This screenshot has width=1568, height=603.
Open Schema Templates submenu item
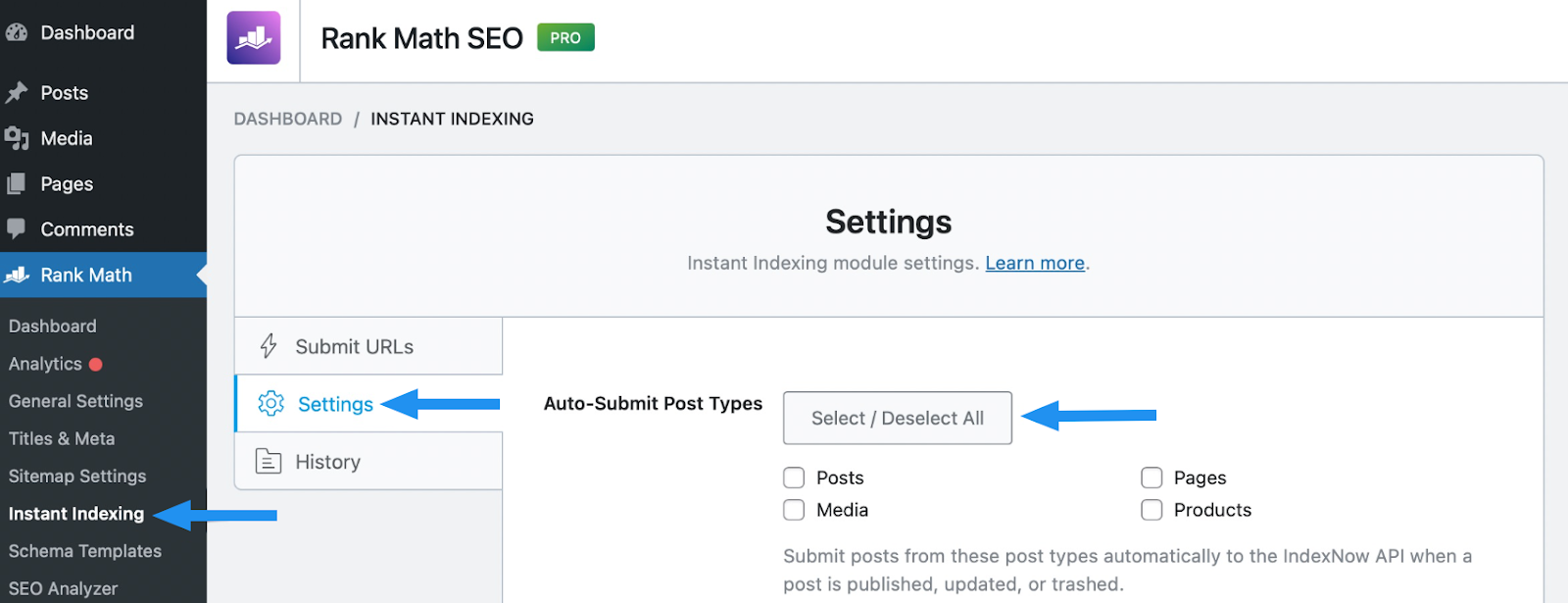tap(85, 551)
